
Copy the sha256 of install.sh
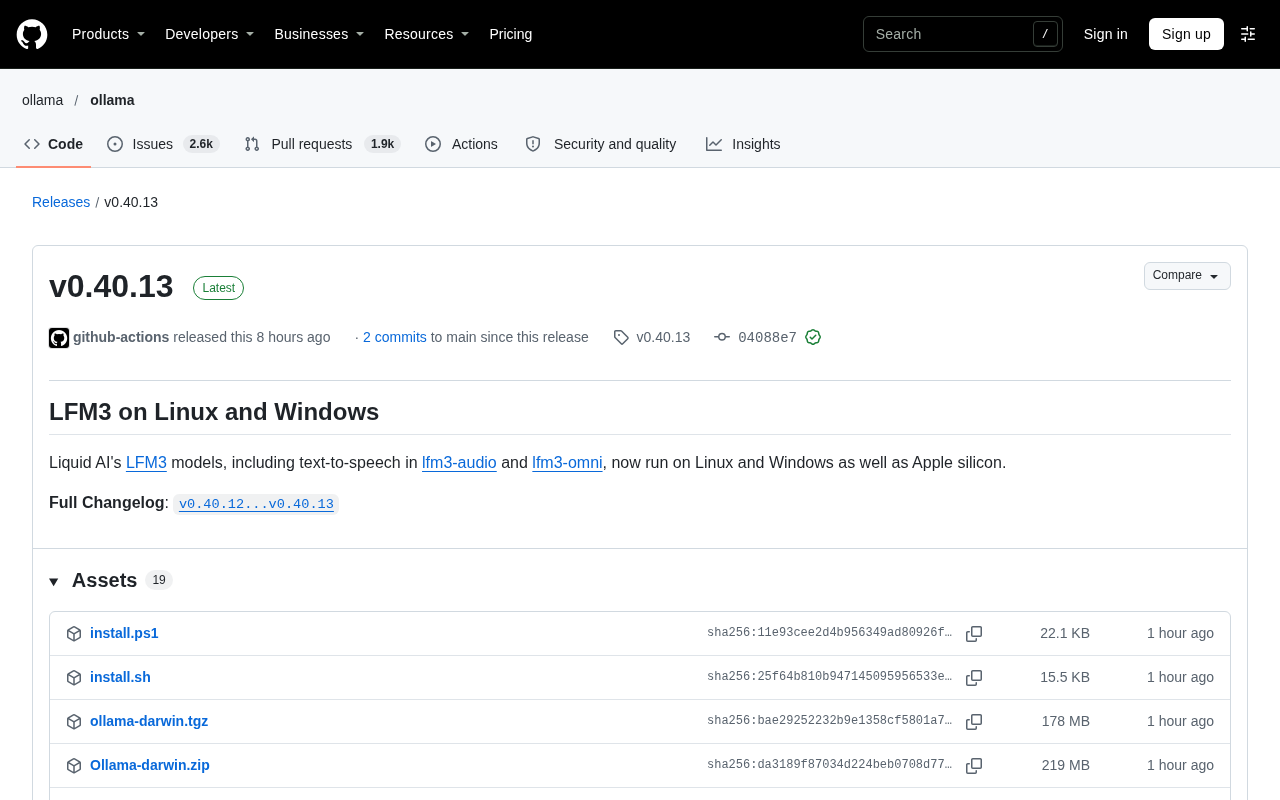pyautogui.click(x=974, y=678)
